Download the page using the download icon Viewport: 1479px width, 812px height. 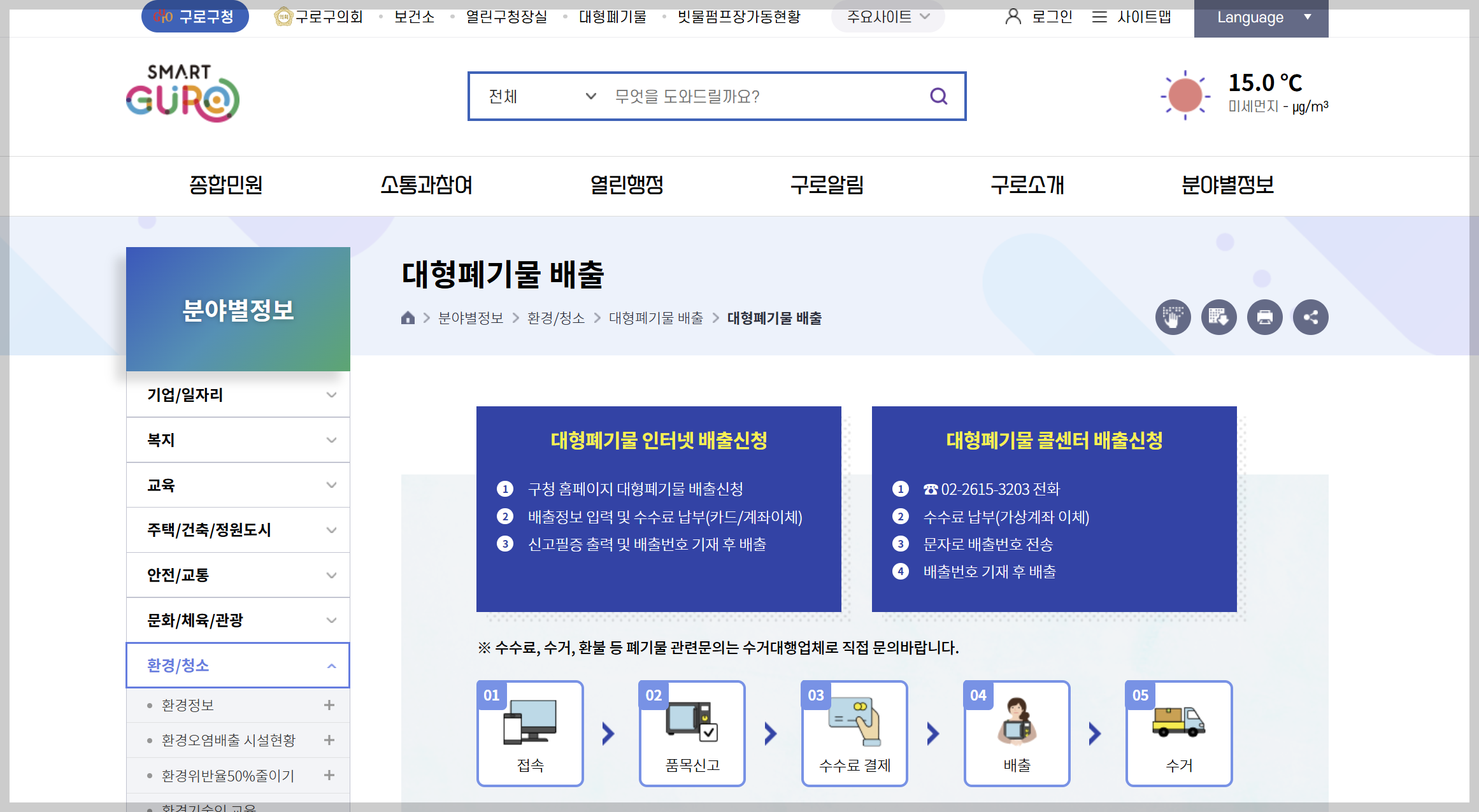pos(1218,317)
